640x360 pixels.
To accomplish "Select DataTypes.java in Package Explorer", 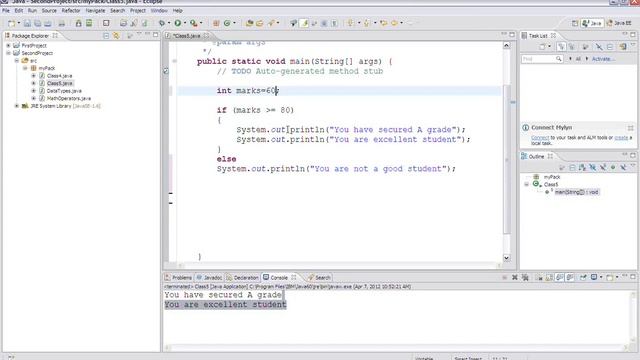I will click(x=64, y=91).
